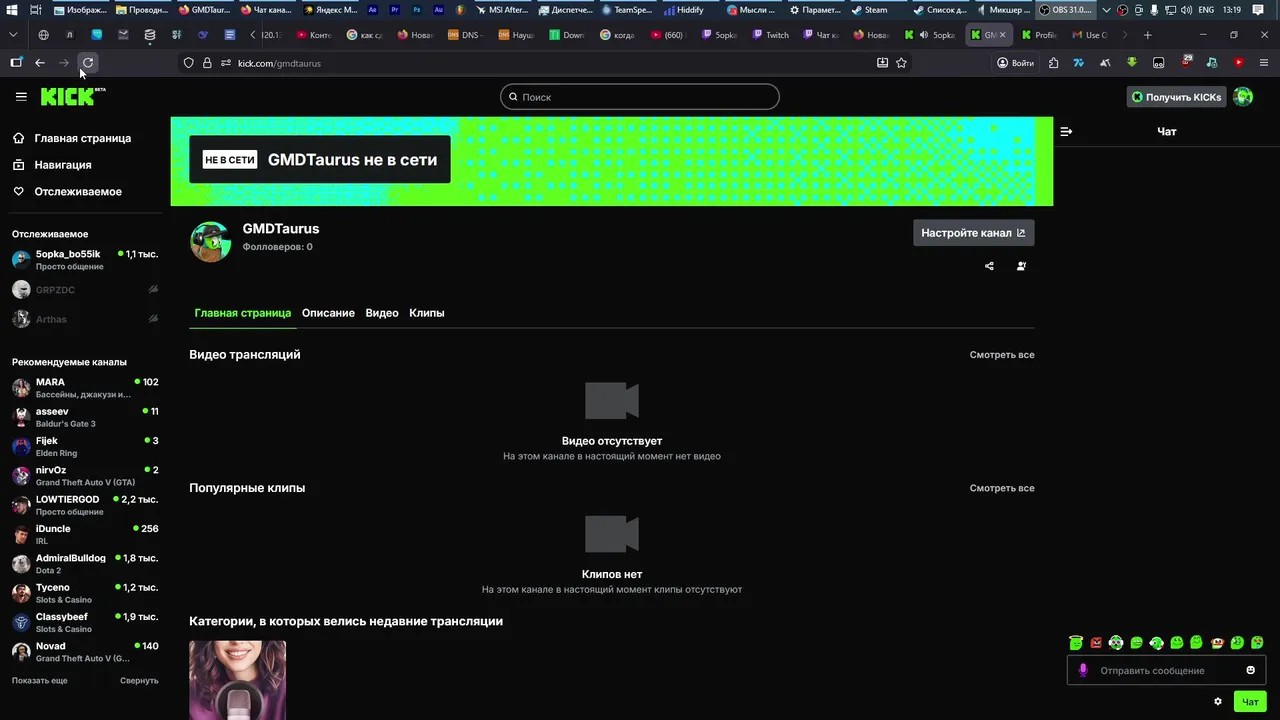Insert the angel halo emote
This screenshot has height=720, width=1280.
pyautogui.click(x=1076, y=642)
